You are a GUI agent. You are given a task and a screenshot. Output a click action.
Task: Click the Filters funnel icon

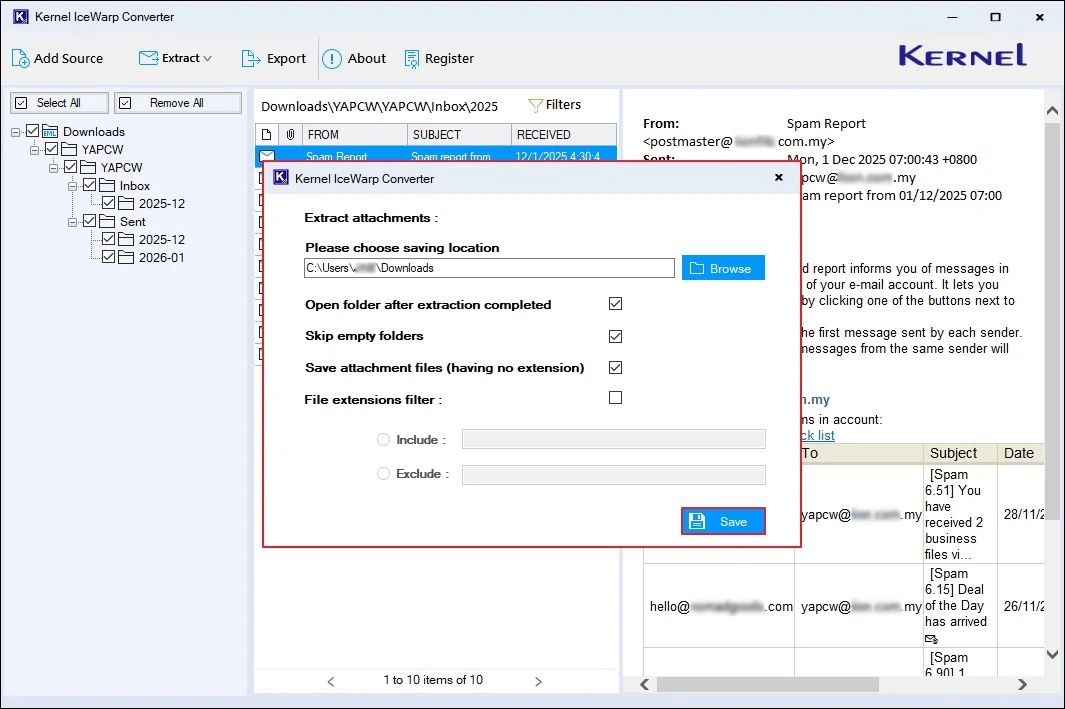(535, 105)
